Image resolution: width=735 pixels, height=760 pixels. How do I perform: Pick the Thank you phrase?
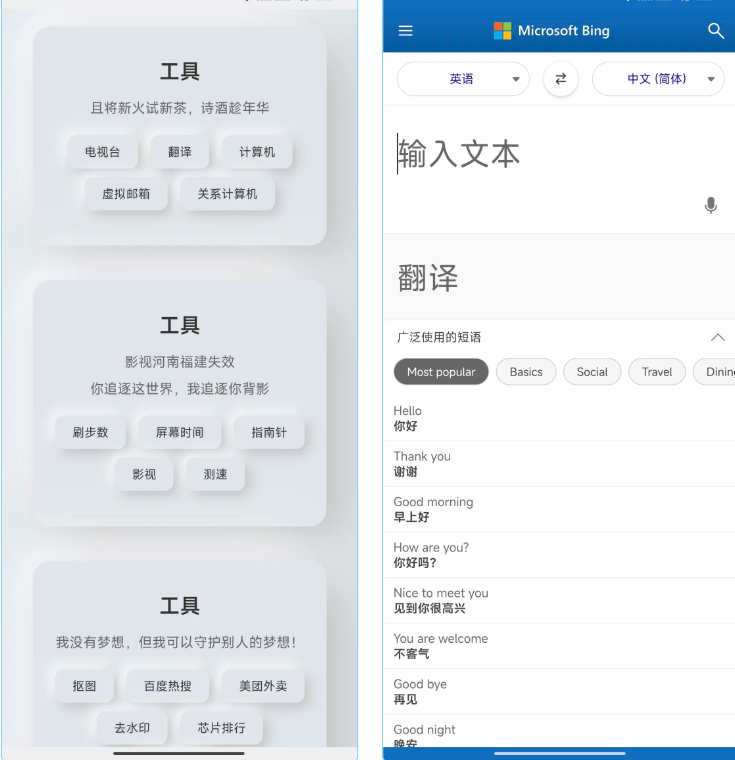pos(422,463)
